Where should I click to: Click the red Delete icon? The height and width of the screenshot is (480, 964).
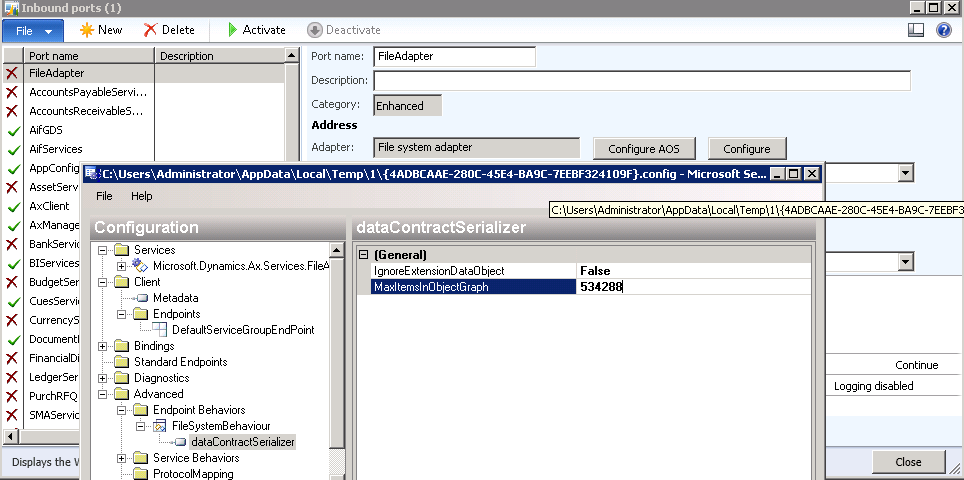[150, 30]
